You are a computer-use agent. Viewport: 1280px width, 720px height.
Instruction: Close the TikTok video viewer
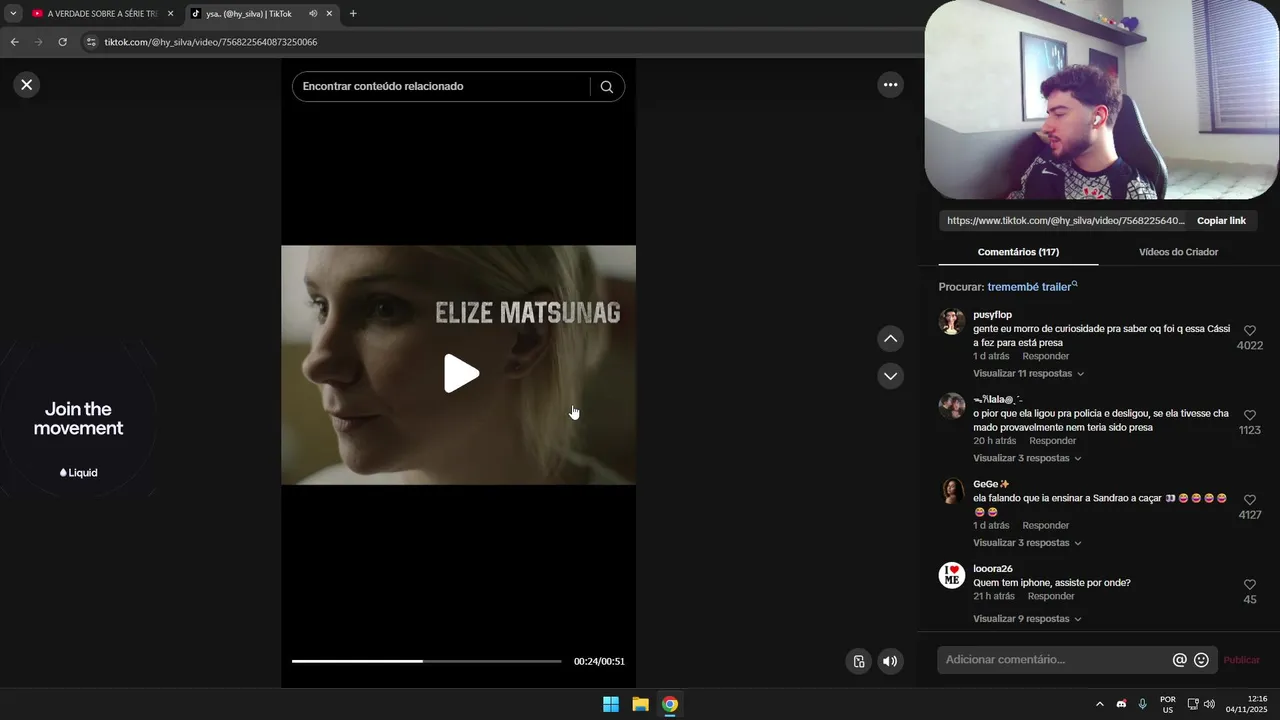(x=27, y=85)
